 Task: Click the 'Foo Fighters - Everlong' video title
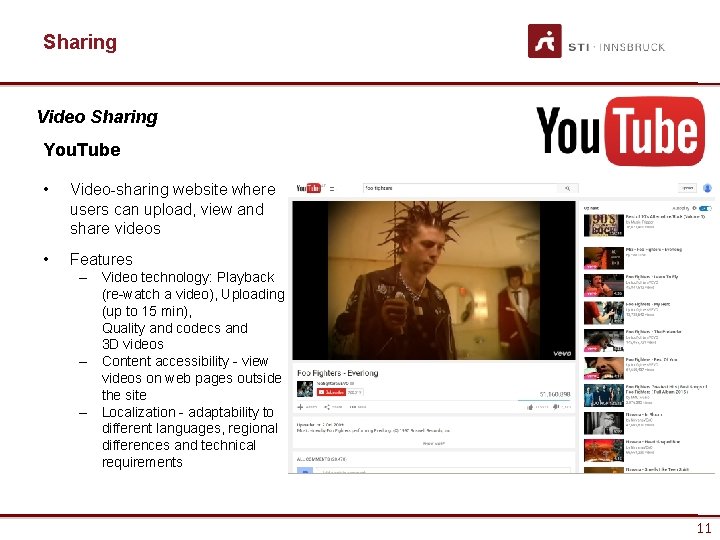coord(338,373)
